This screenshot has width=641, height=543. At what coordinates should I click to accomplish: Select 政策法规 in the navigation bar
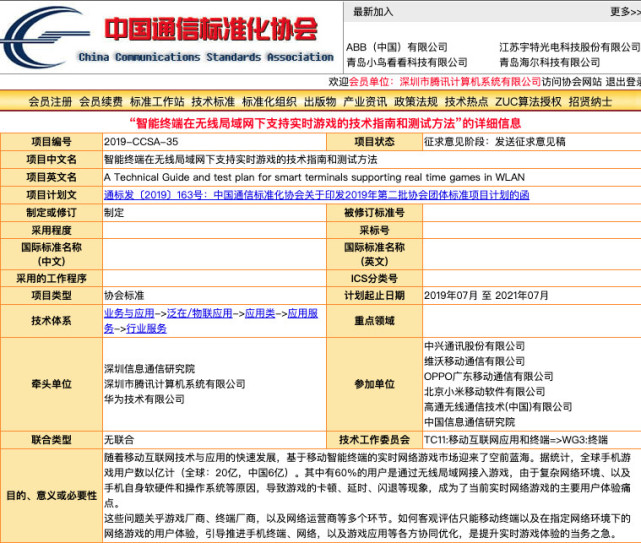[x=416, y=102]
